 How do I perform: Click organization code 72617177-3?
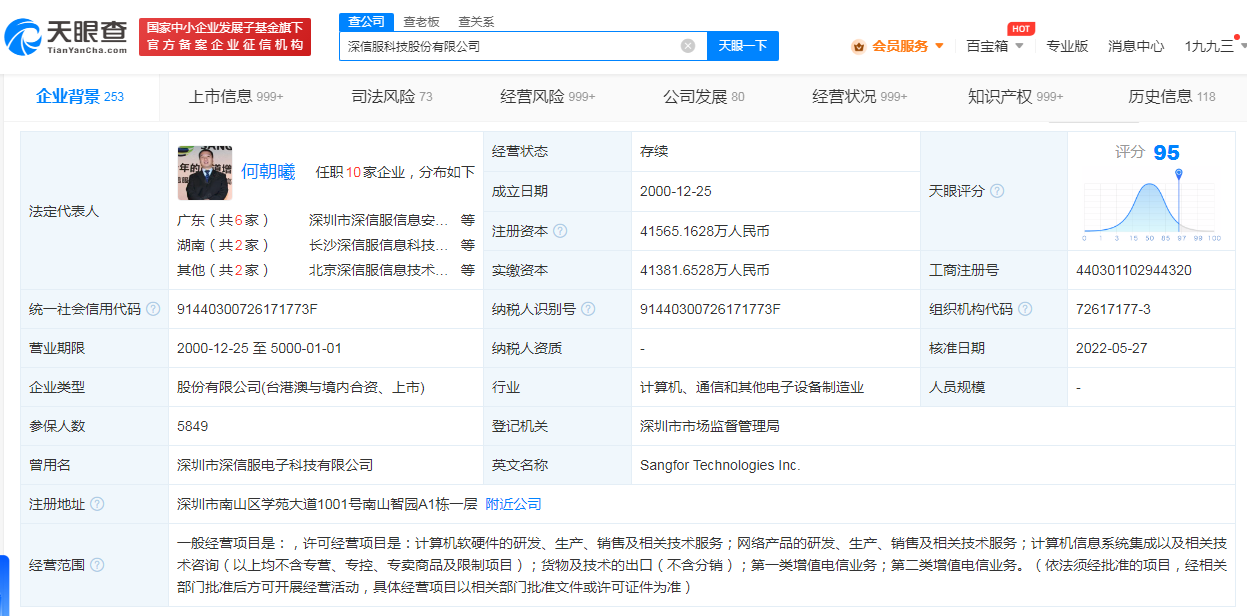[x=1113, y=309]
